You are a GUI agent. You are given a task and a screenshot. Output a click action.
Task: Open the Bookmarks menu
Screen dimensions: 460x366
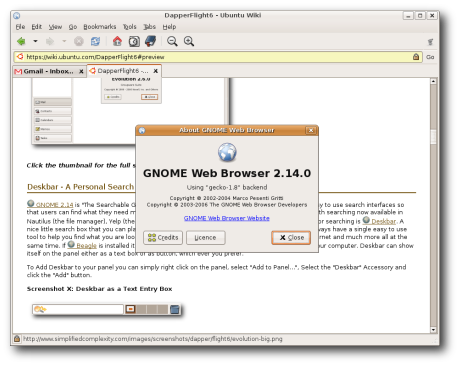pos(100,27)
